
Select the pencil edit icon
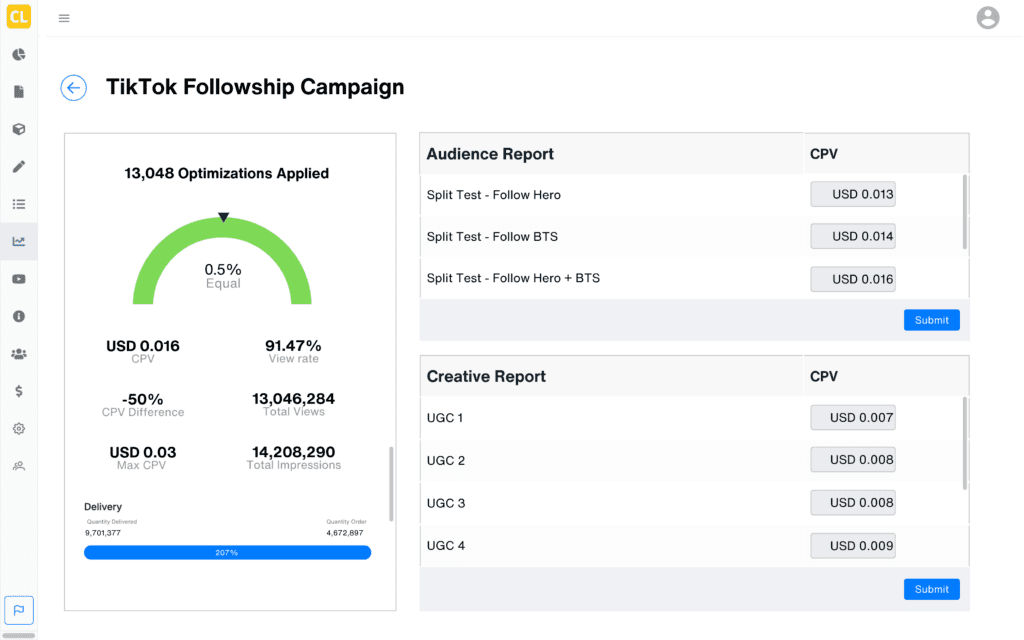pos(19,167)
